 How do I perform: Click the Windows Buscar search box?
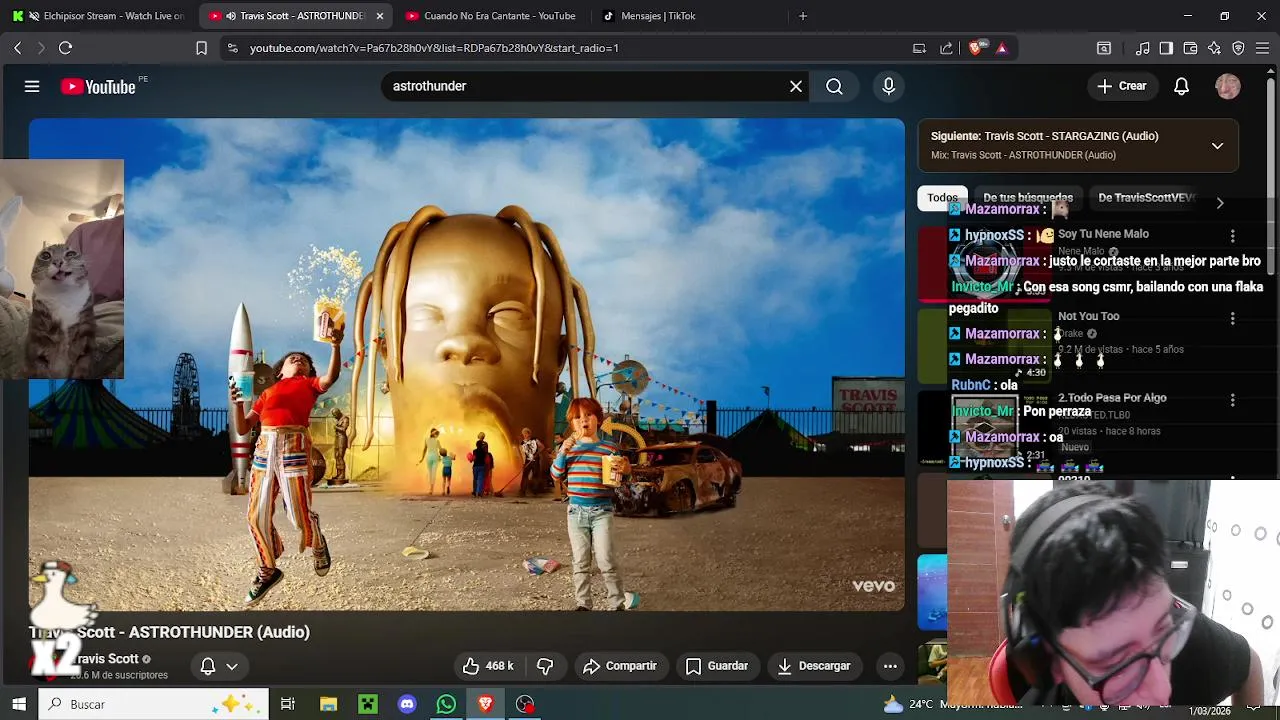[154, 704]
